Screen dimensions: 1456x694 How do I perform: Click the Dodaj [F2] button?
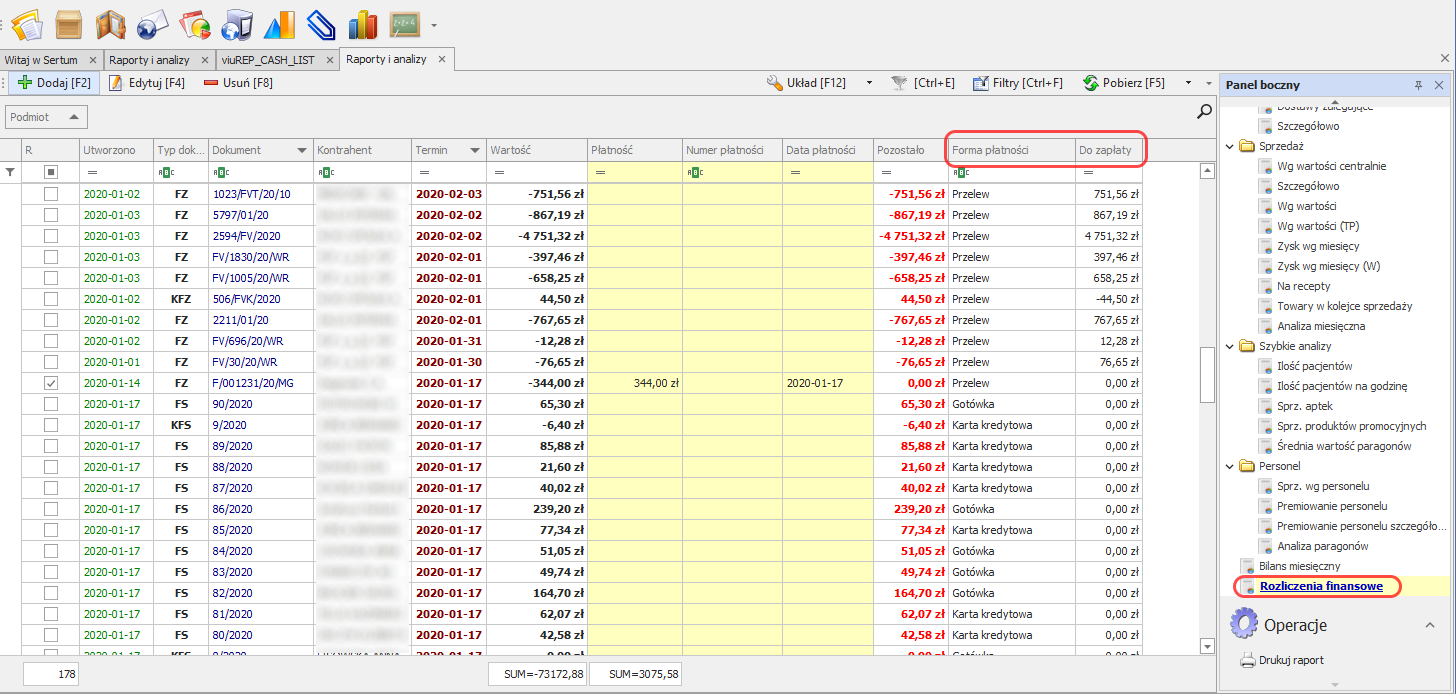(x=54, y=83)
